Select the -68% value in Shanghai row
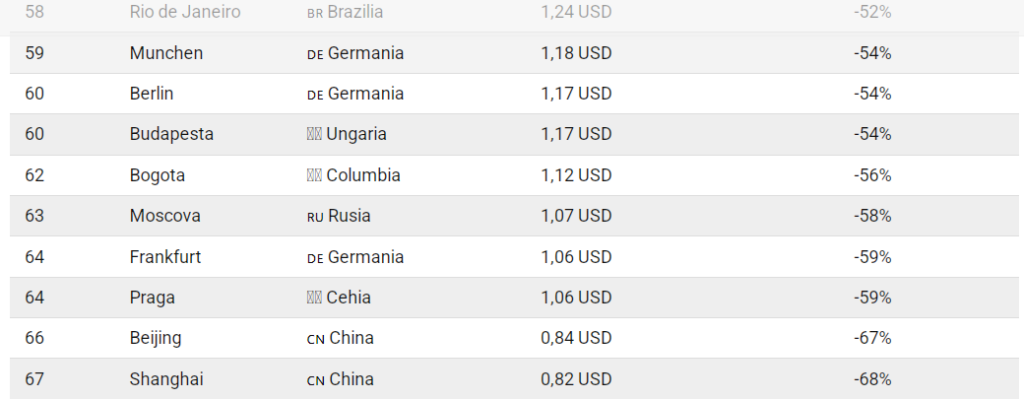The height and width of the screenshot is (400, 1024). [872, 379]
